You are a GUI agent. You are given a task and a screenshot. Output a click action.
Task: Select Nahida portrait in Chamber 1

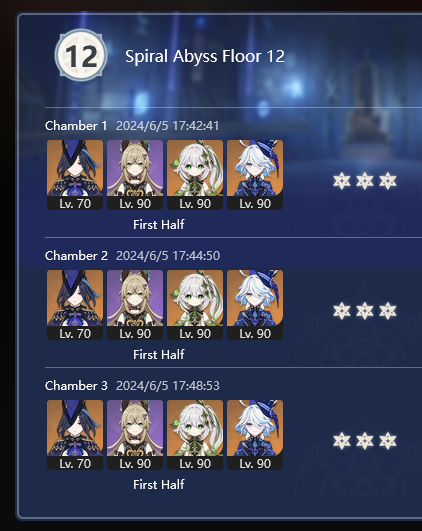tap(195, 175)
